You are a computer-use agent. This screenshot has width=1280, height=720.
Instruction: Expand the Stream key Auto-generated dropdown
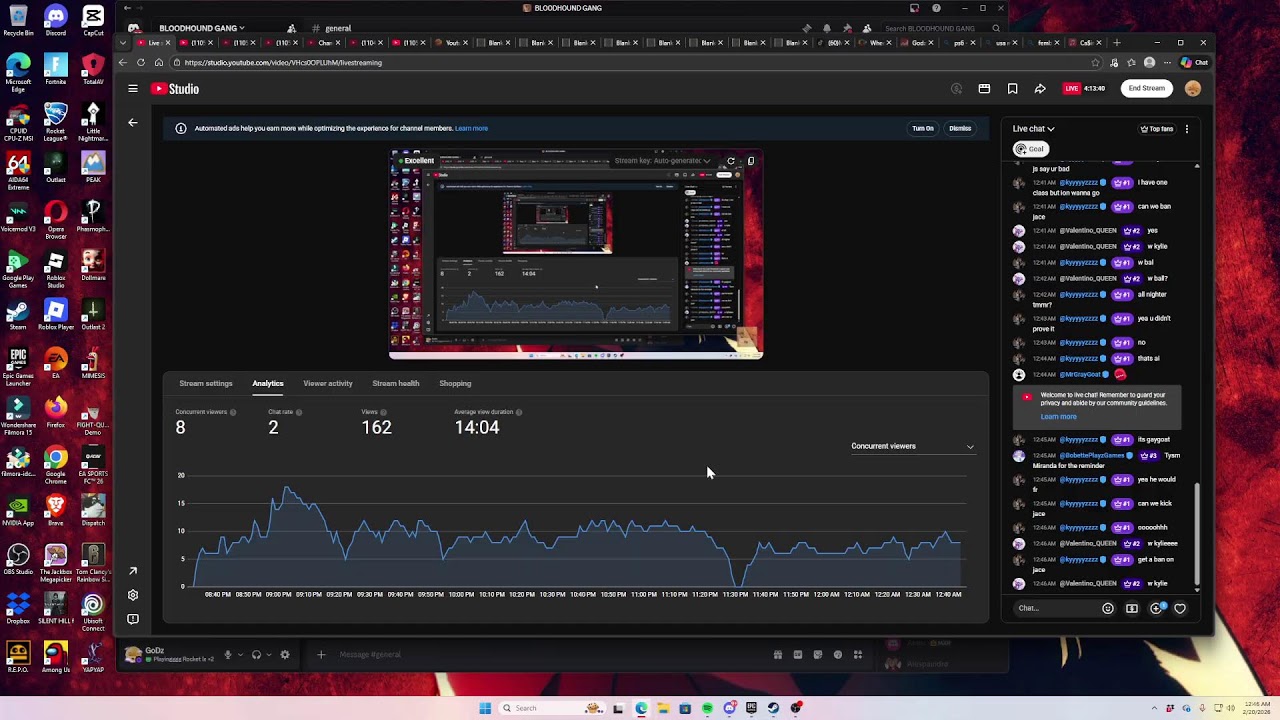point(662,161)
